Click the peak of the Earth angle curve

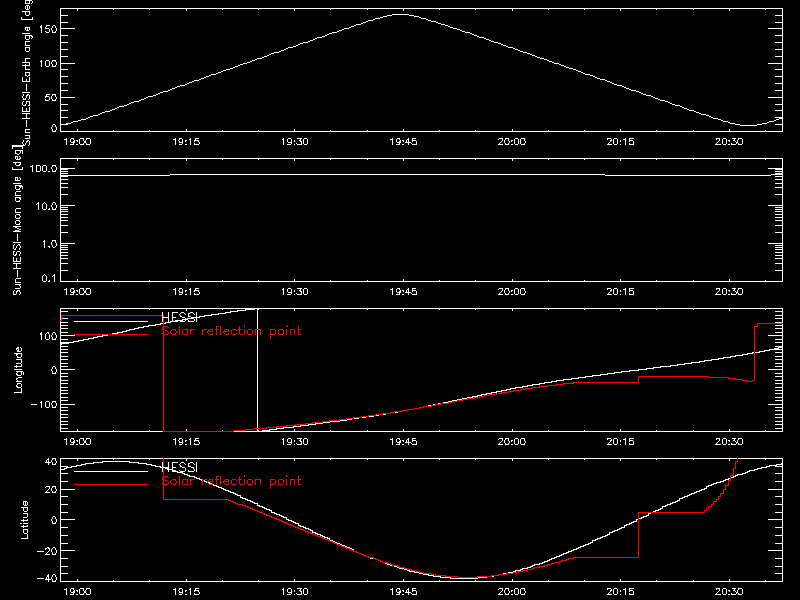pyautogui.click(x=401, y=14)
